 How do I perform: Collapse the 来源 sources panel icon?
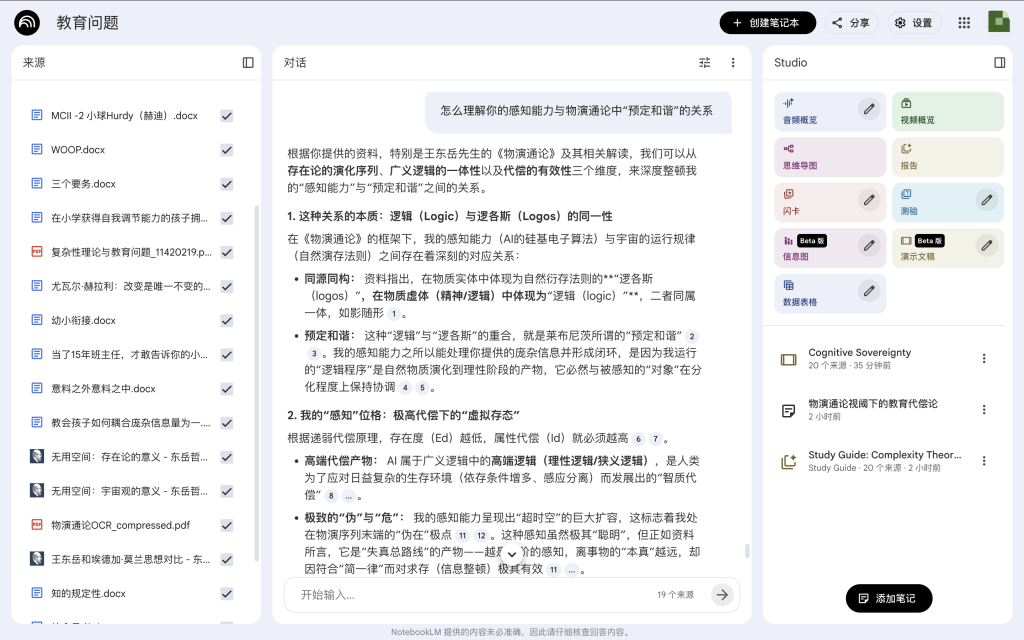coord(248,62)
